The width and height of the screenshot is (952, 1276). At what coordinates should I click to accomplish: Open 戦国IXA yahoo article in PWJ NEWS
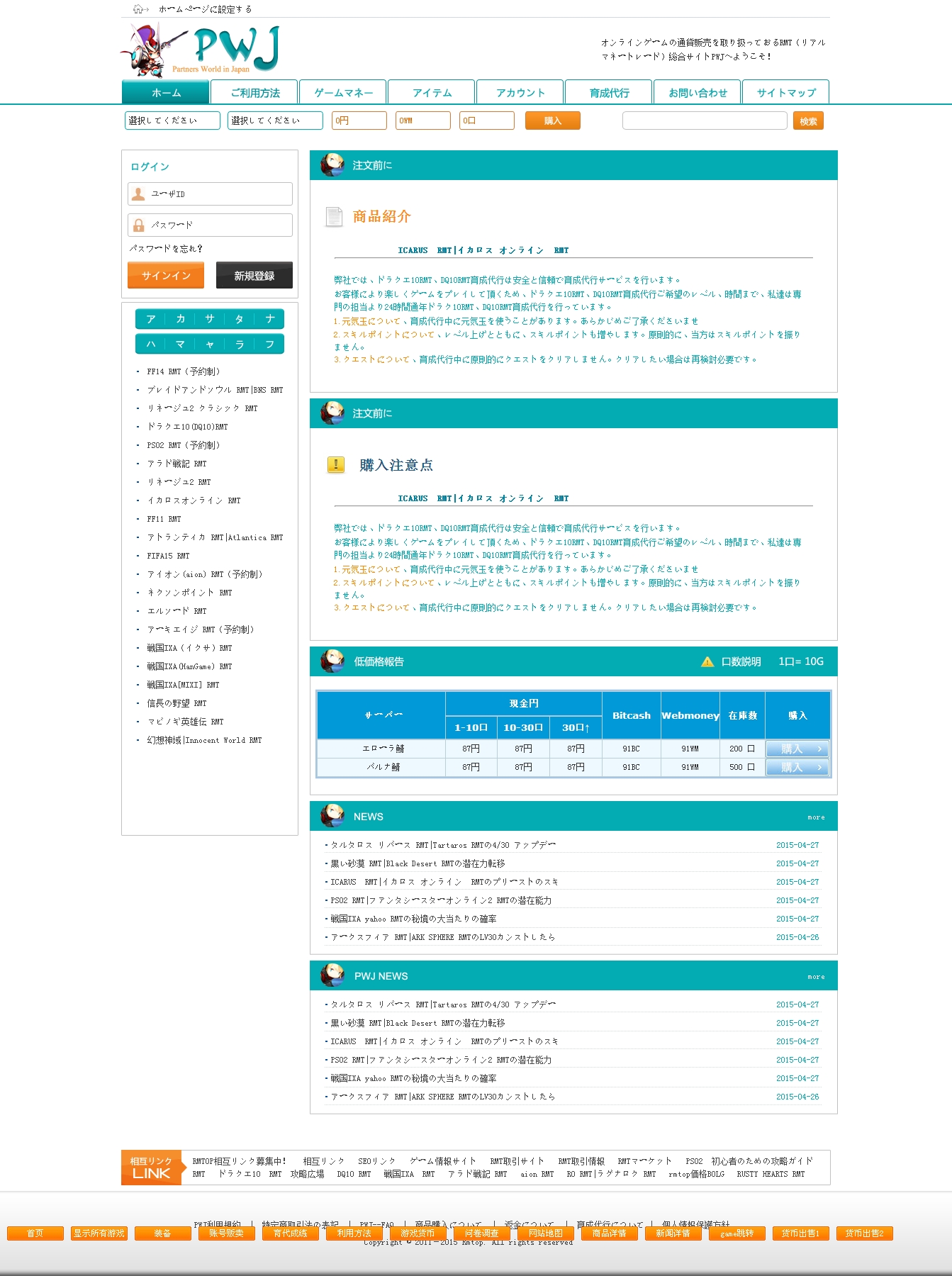(413, 1078)
